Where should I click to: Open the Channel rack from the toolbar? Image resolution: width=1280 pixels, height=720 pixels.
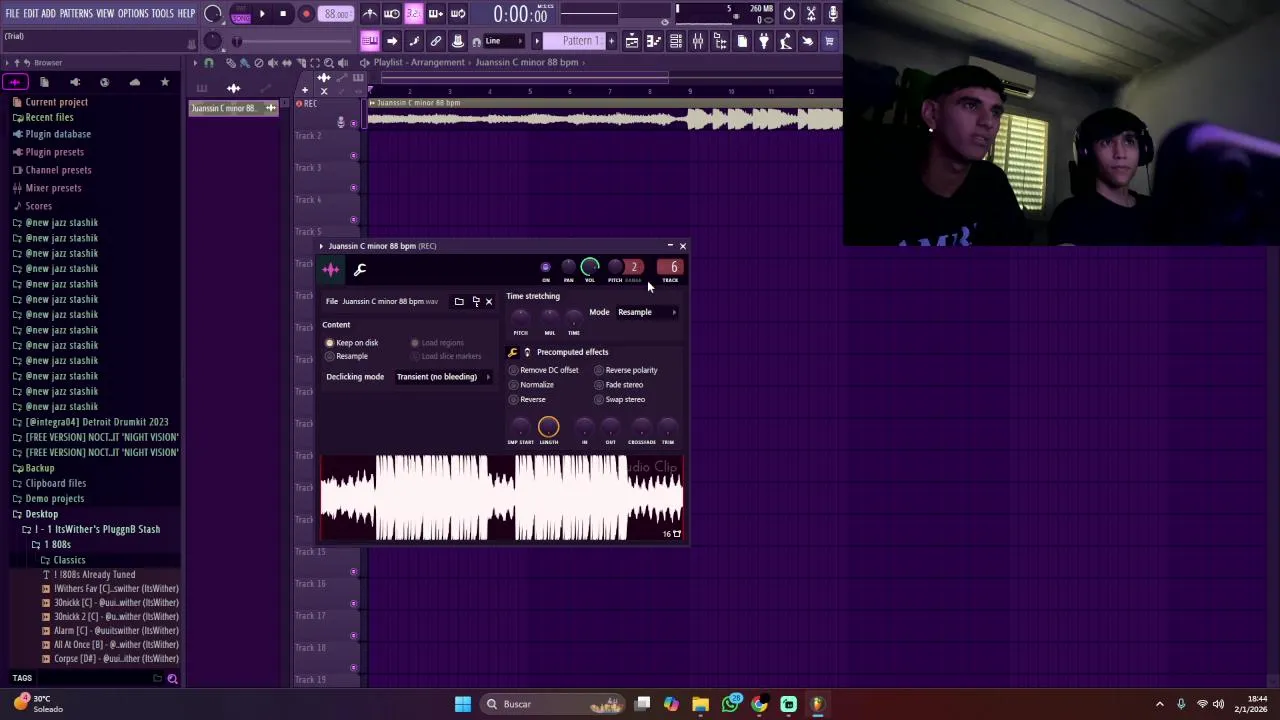coord(676,41)
